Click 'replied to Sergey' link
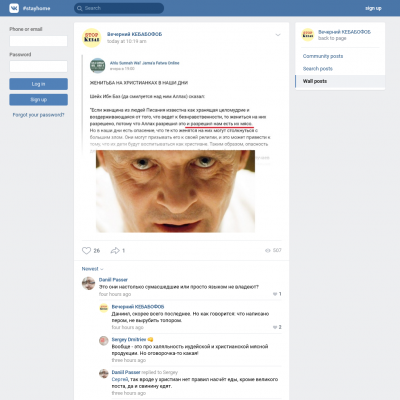The image size is (400, 400). tap(160, 372)
